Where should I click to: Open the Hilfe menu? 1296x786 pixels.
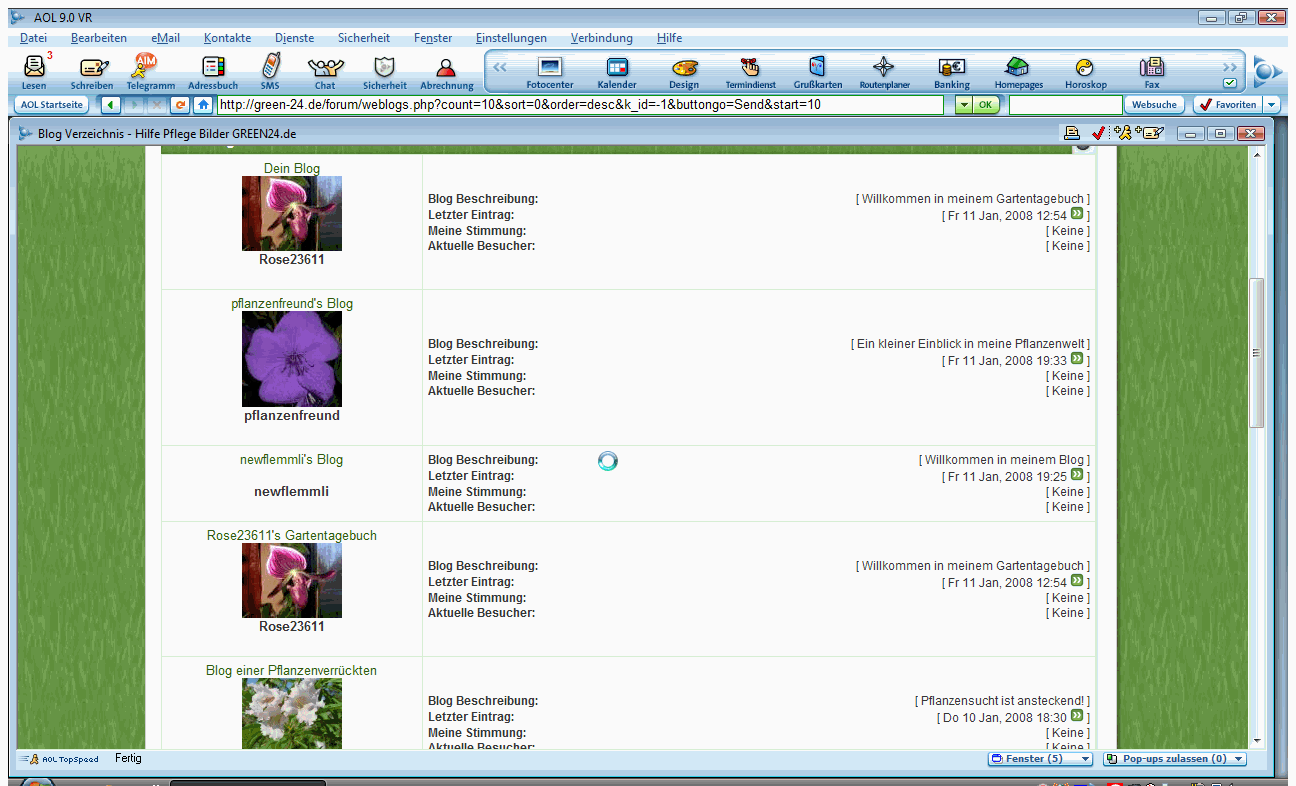[x=670, y=38]
